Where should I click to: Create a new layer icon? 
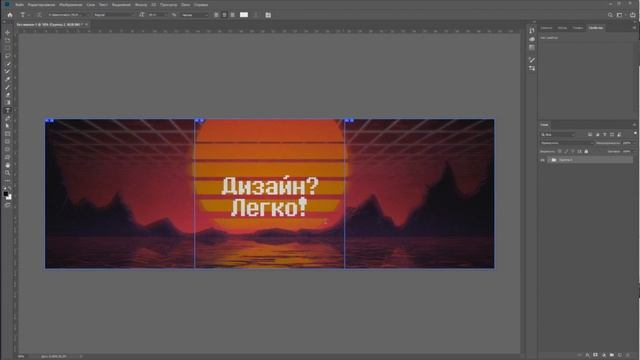pos(620,355)
